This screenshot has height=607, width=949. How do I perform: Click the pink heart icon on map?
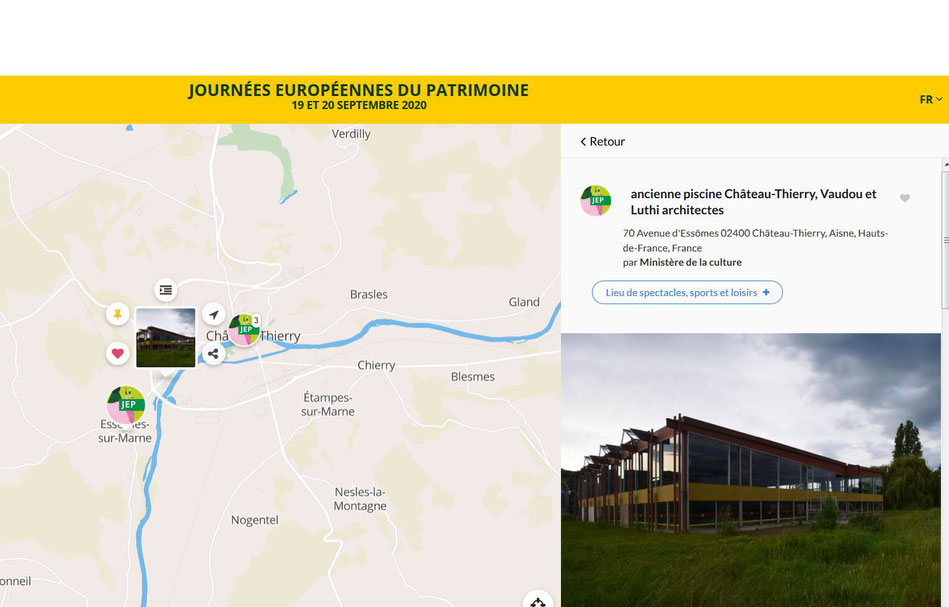coord(117,353)
